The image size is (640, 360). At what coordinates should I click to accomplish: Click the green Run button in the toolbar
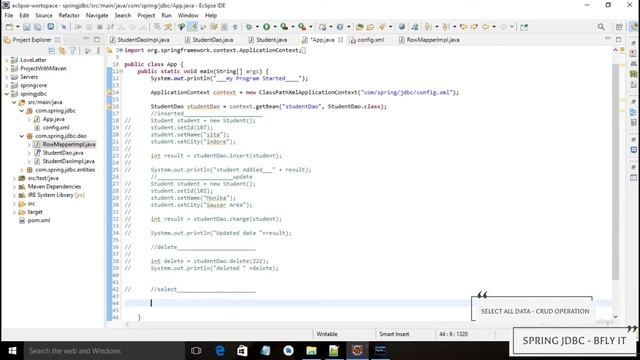point(267,27)
